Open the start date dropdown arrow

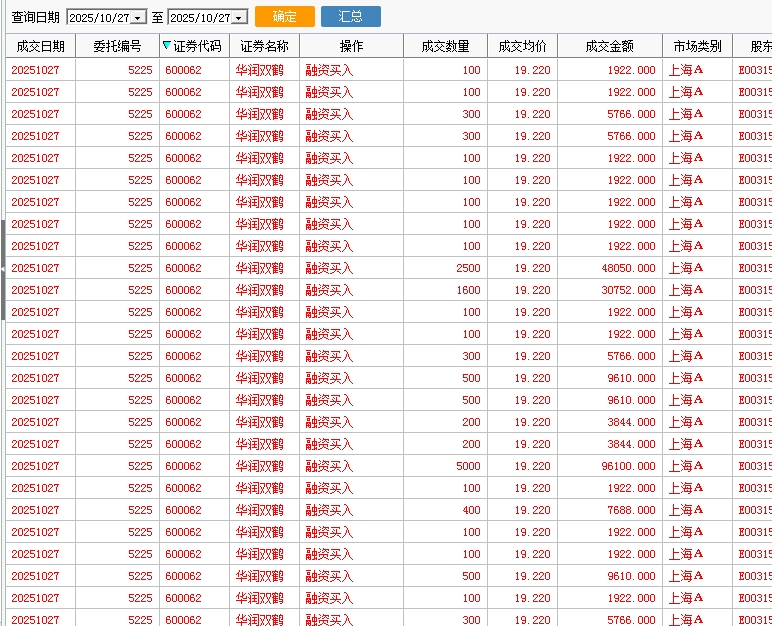[x=138, y=18]
